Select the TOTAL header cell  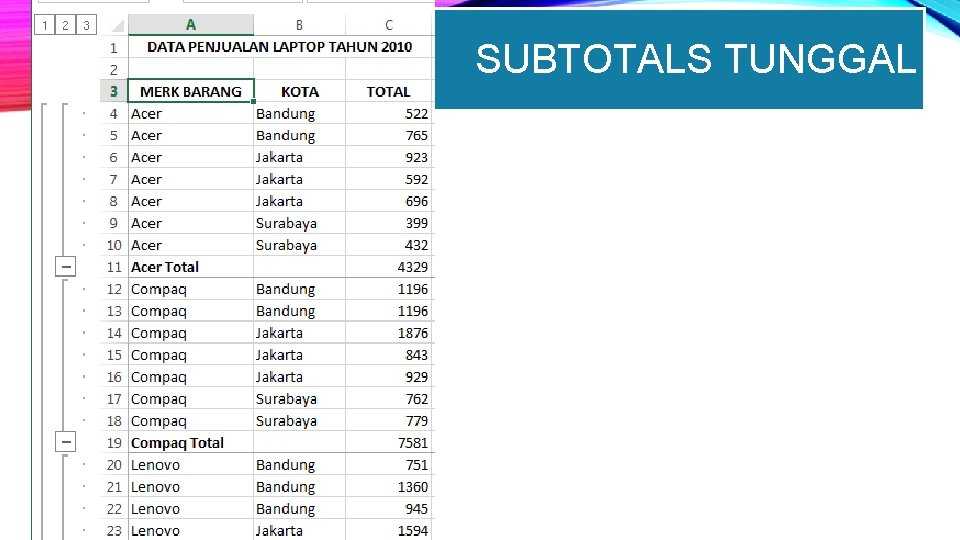(x=389, y=91)
